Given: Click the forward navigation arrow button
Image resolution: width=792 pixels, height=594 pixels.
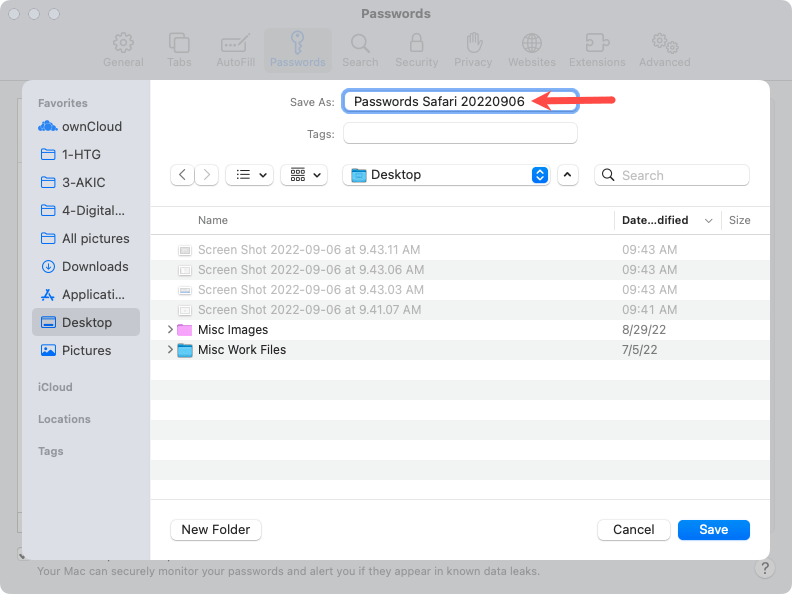Looking at the screenshot, I should (x=207, y=175).
